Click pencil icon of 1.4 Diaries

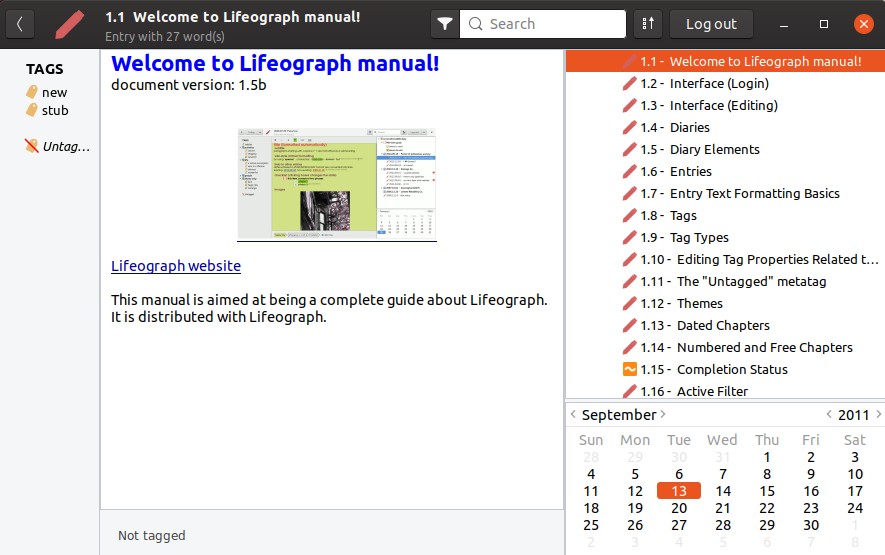629,128
